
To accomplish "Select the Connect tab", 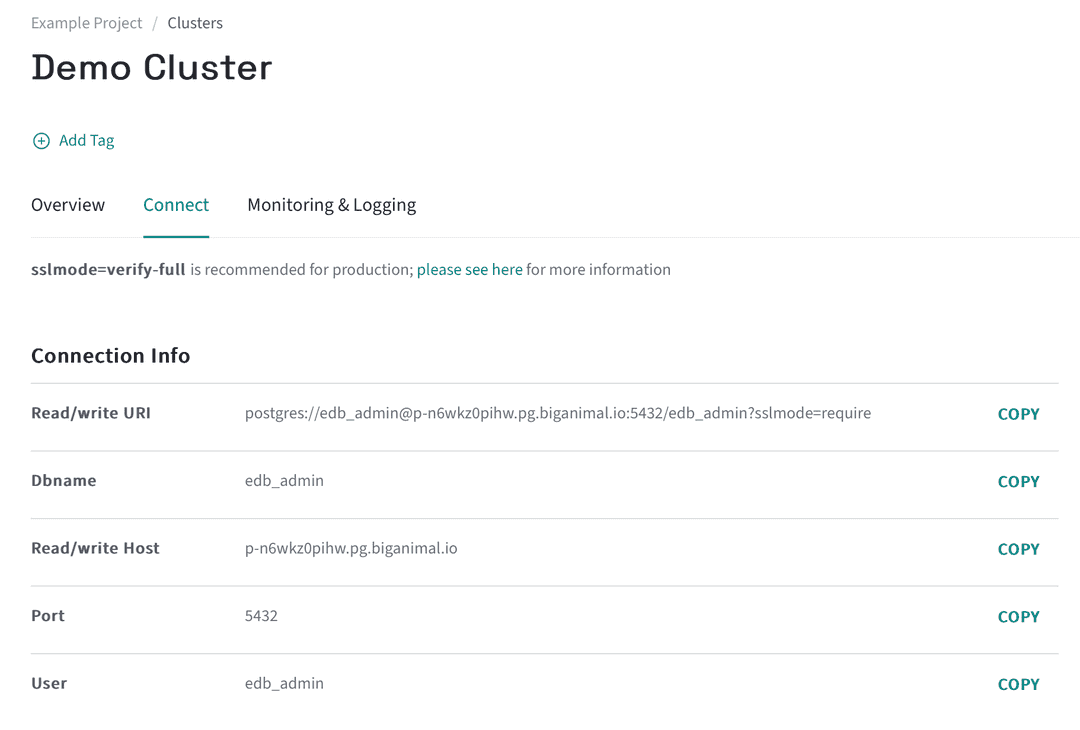I will (176, 204).
